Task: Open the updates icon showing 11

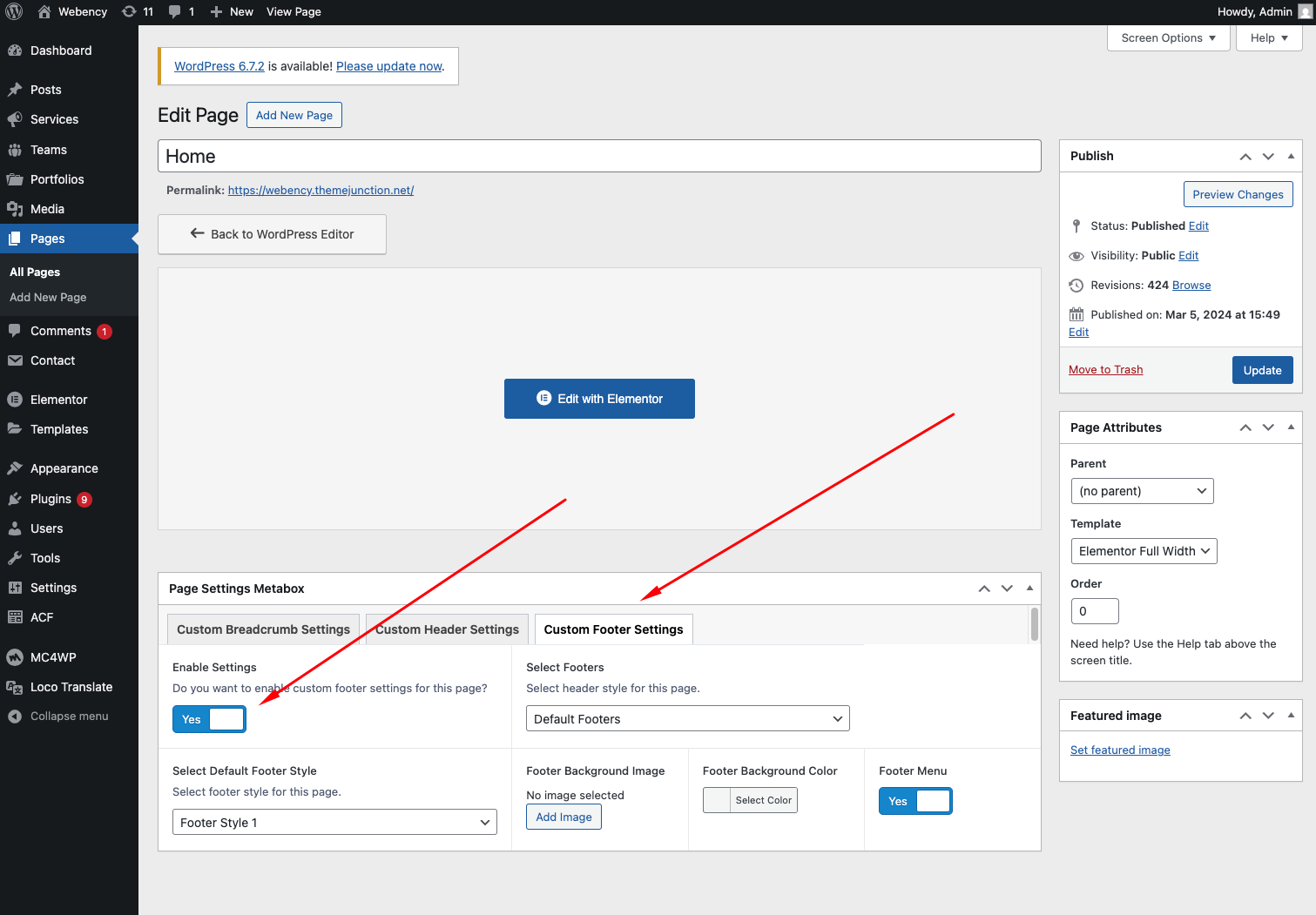Action: [x=129, y=11]
